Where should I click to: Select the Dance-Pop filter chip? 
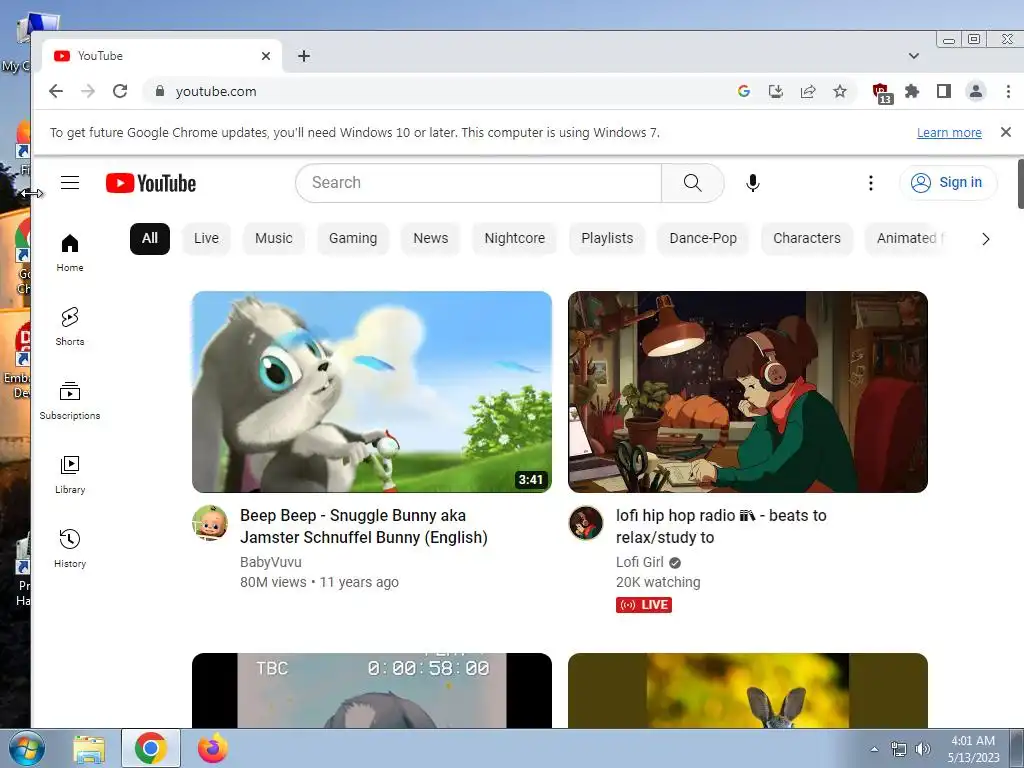703,238
